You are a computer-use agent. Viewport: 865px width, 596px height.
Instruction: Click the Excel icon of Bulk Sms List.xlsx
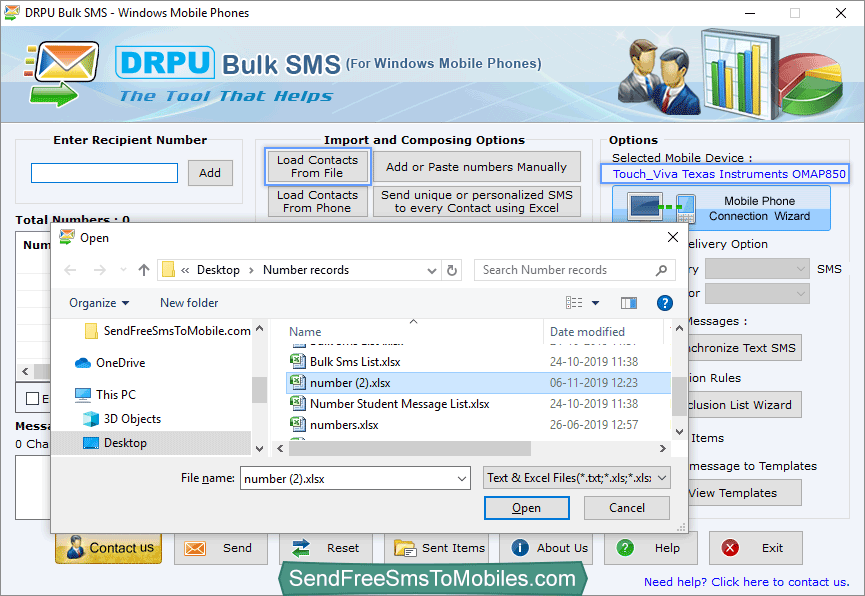[298, 361]
